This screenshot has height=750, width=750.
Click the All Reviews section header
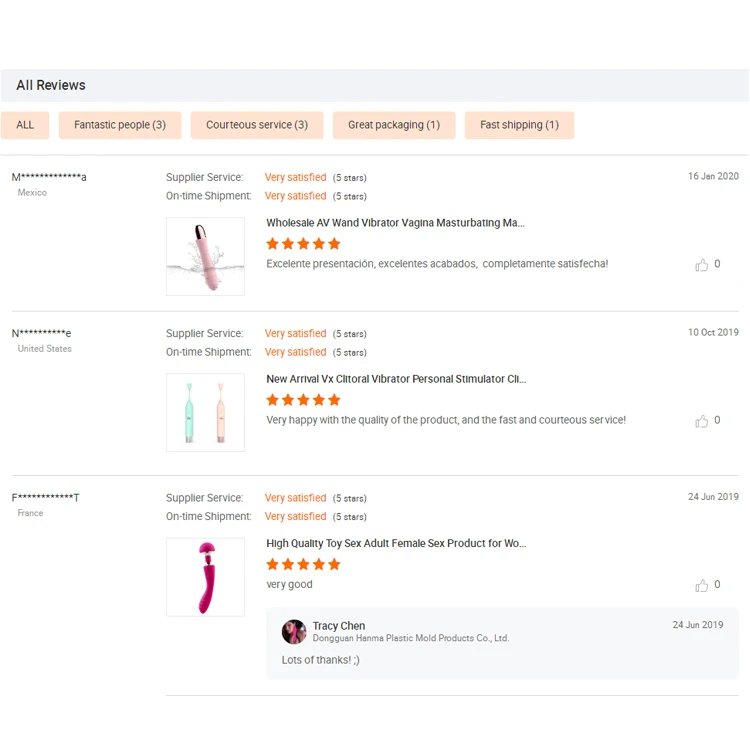[51, 85]
